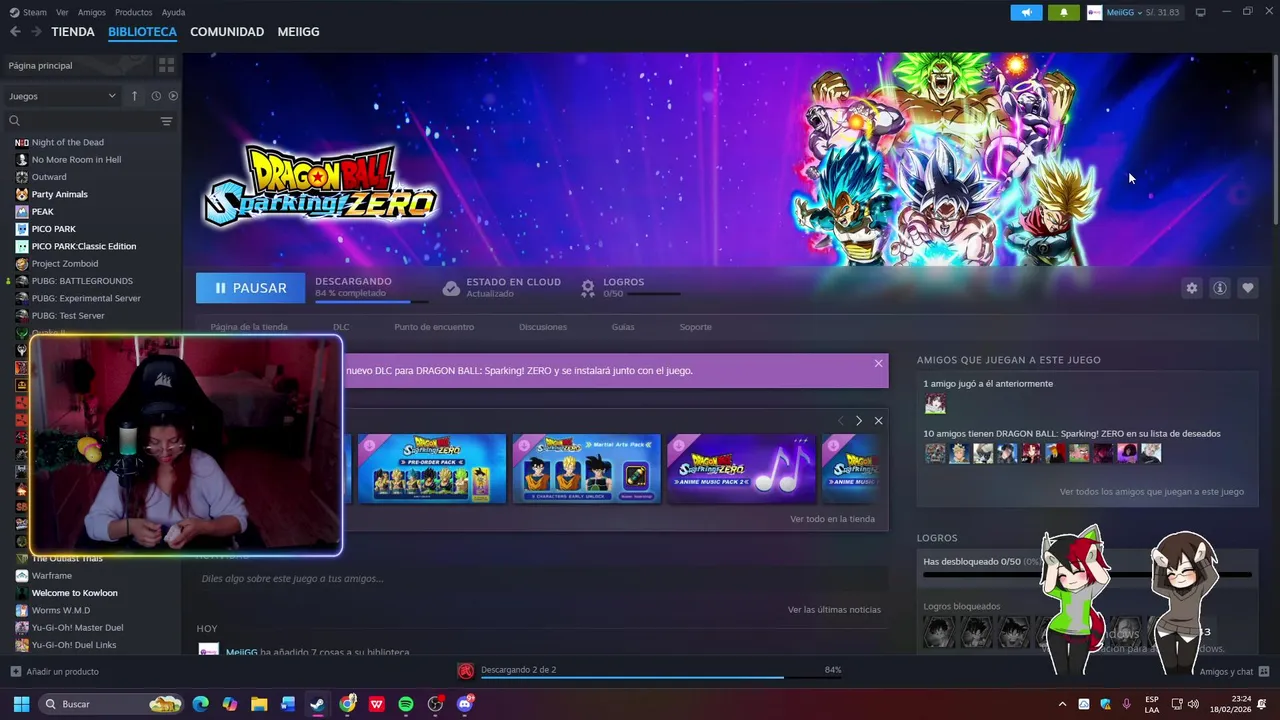The width and height of the screenshot is (1280, 720).
Task: Switch library to grid view icon
Action: click(166, 65)
